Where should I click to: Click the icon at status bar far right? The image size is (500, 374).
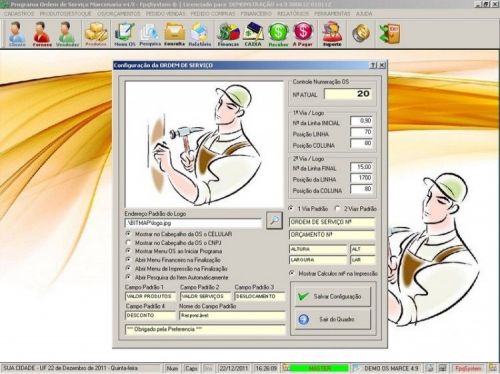tap(493, 368)
